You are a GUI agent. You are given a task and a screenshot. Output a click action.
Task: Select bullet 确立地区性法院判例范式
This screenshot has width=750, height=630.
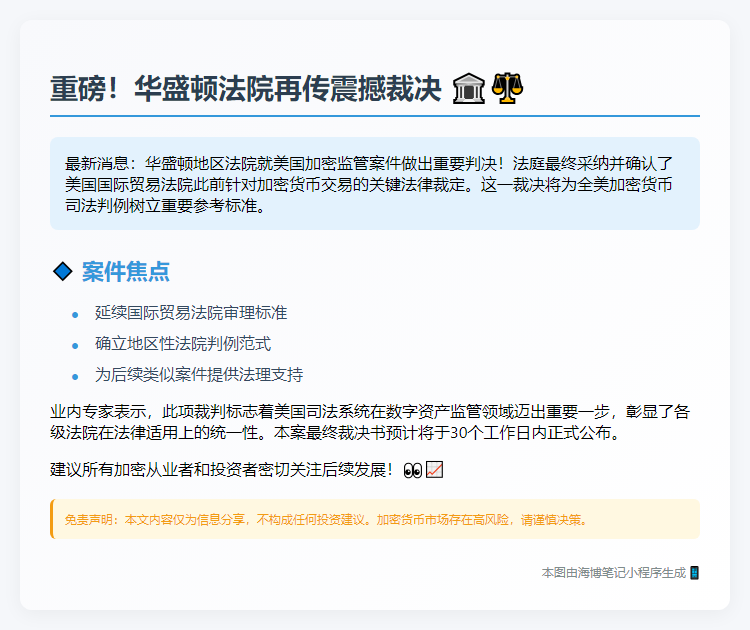click(x=183, y=344)
